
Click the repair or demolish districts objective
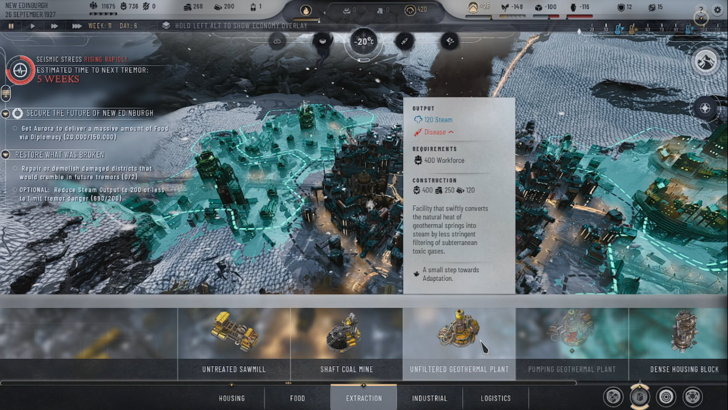[86, 172]
